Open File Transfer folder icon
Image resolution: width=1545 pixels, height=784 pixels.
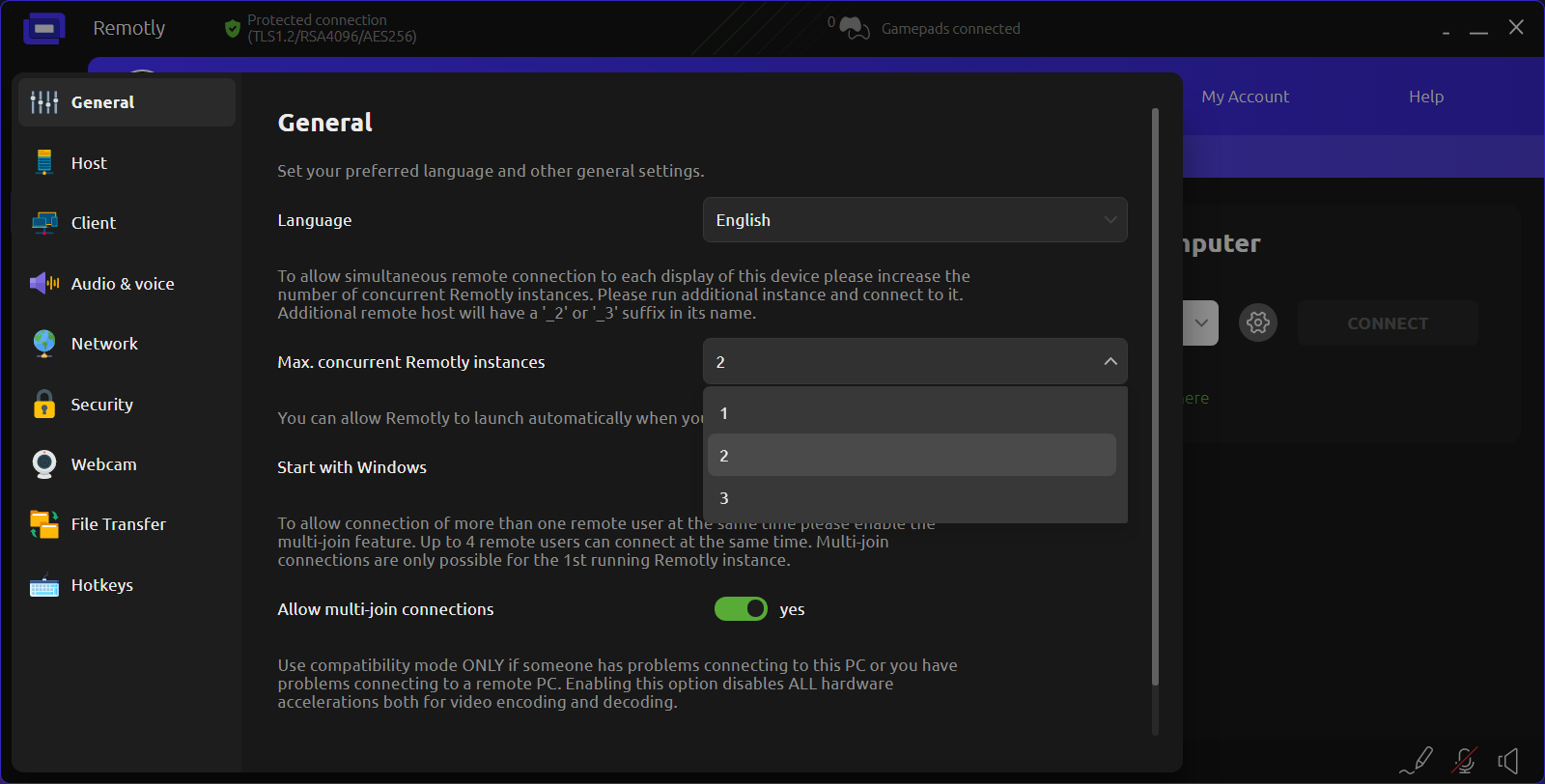coord(44,524)
